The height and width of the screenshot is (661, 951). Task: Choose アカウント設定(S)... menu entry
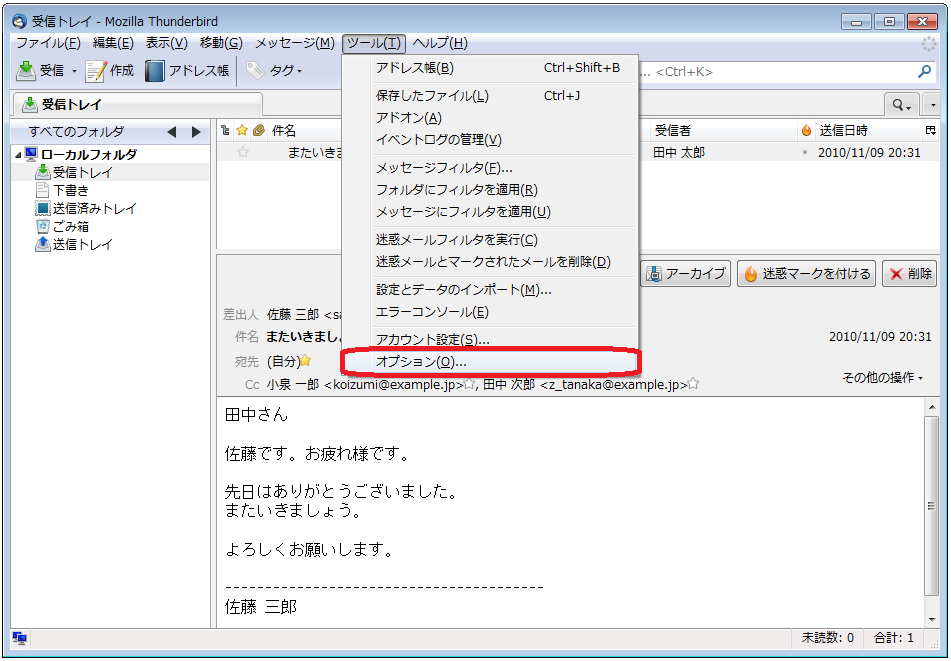(490, 340)
